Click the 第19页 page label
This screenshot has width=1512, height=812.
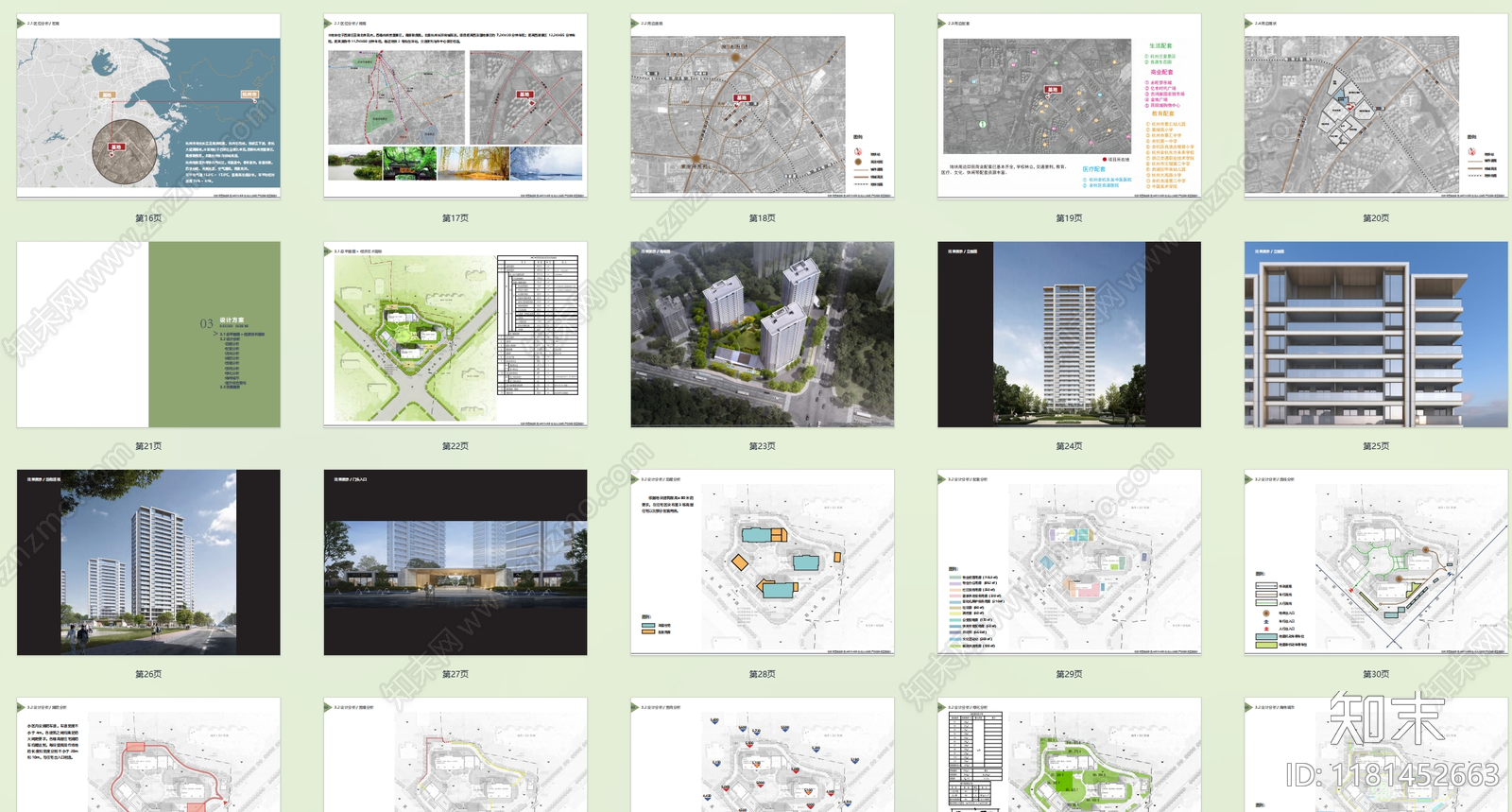click(x=1069, y=218)
